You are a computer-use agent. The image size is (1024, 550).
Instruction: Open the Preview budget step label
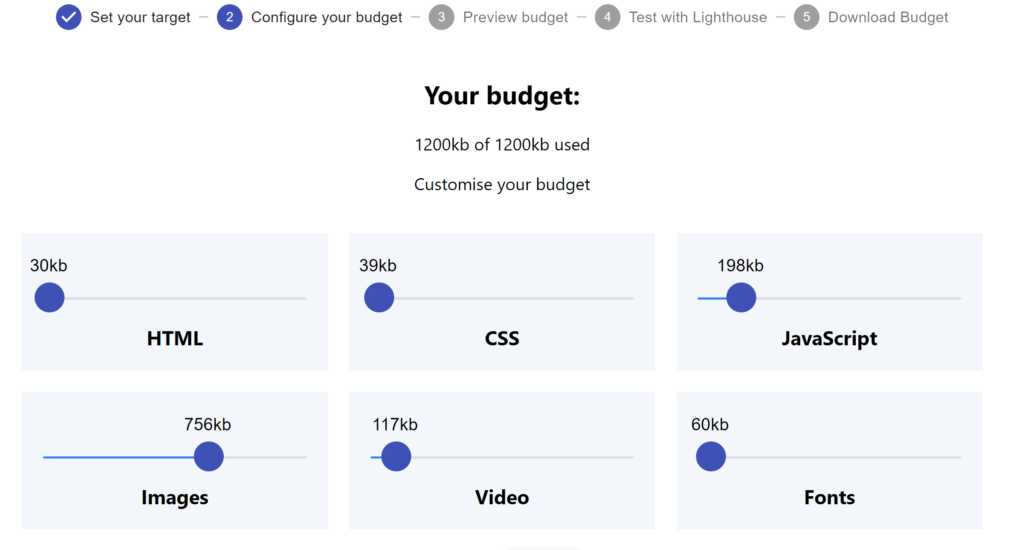tap(515, 18)
